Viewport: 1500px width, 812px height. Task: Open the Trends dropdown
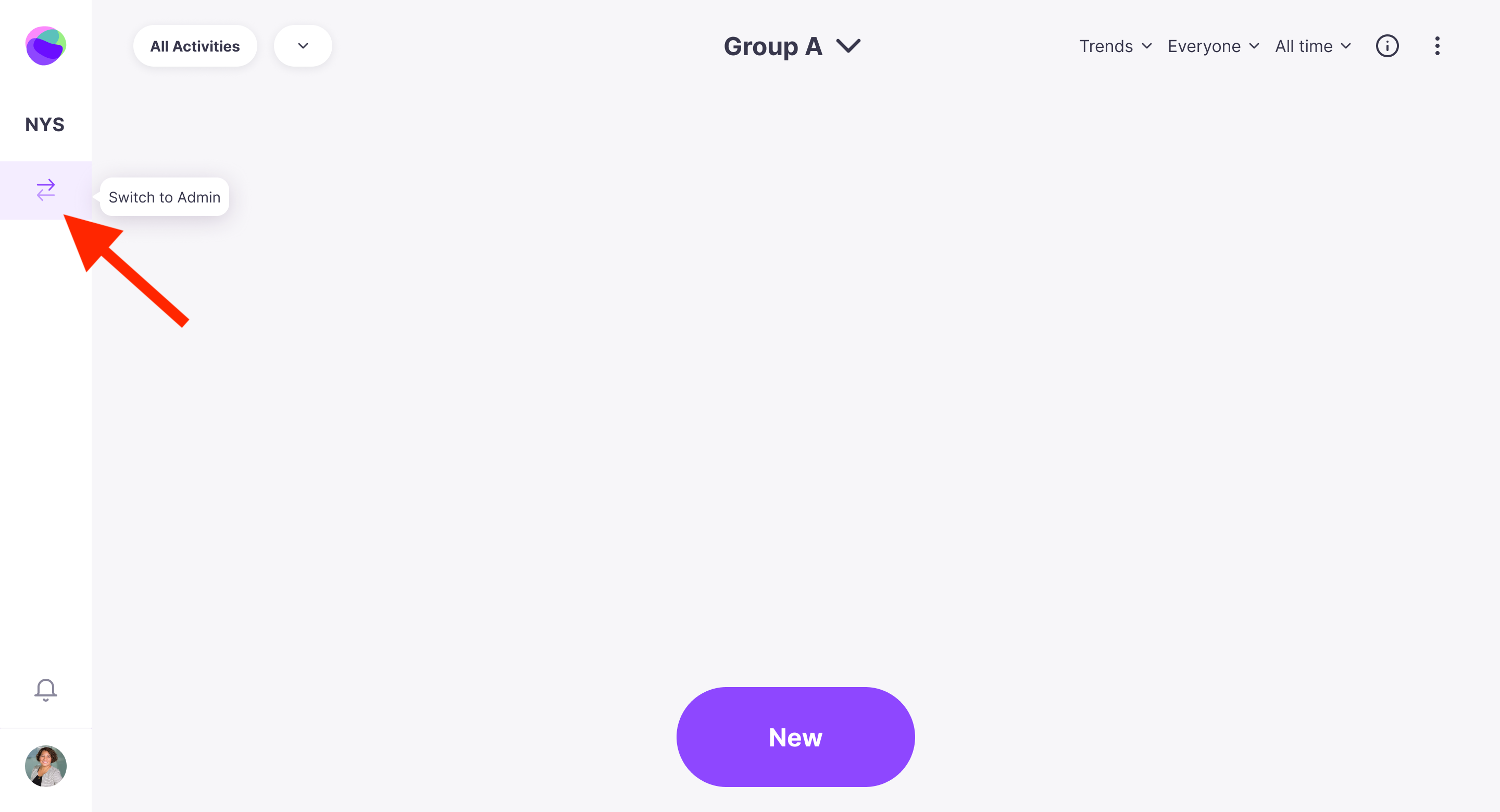pos(1115,46)
